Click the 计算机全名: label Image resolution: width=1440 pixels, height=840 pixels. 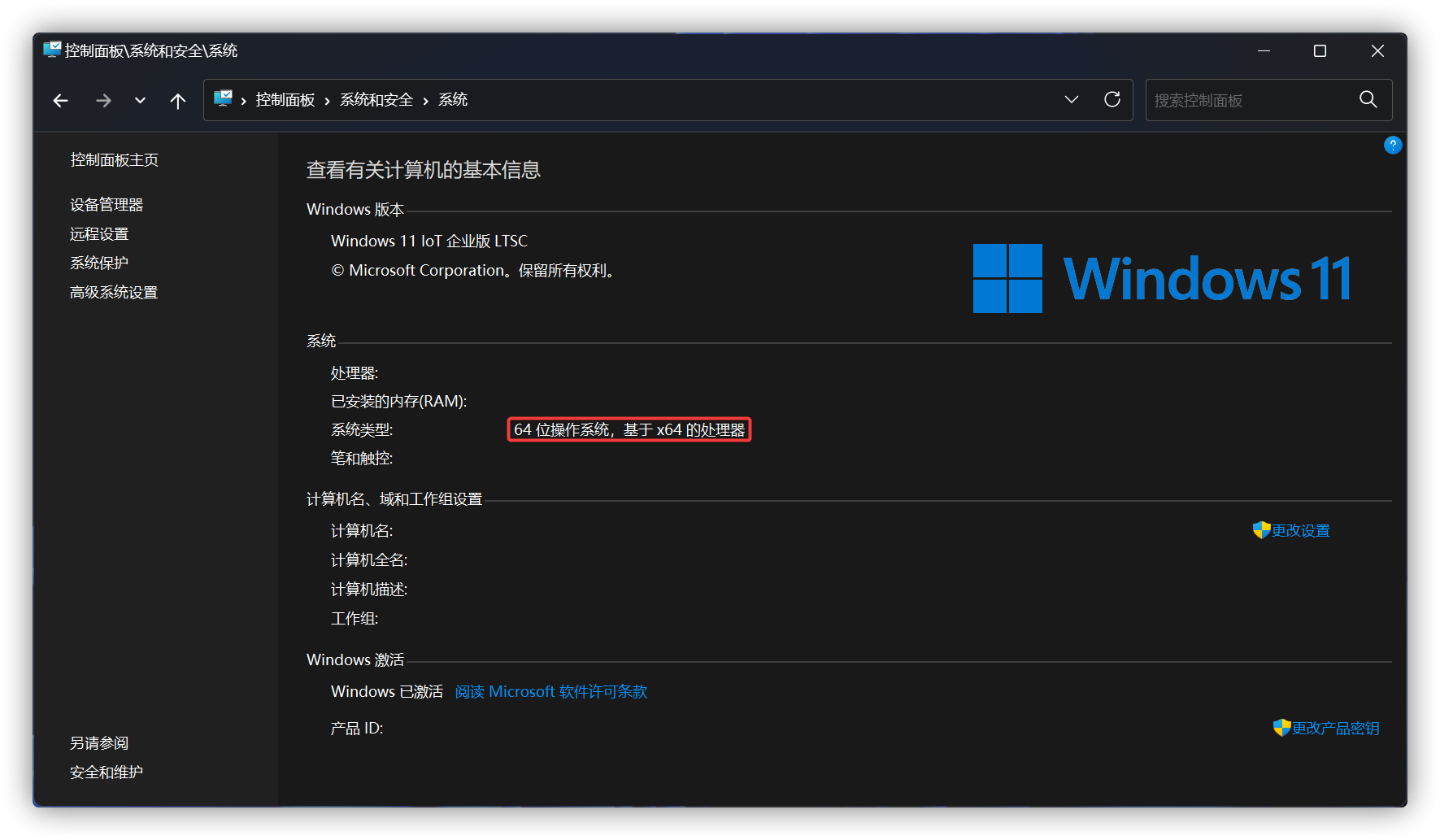point(369,560)
